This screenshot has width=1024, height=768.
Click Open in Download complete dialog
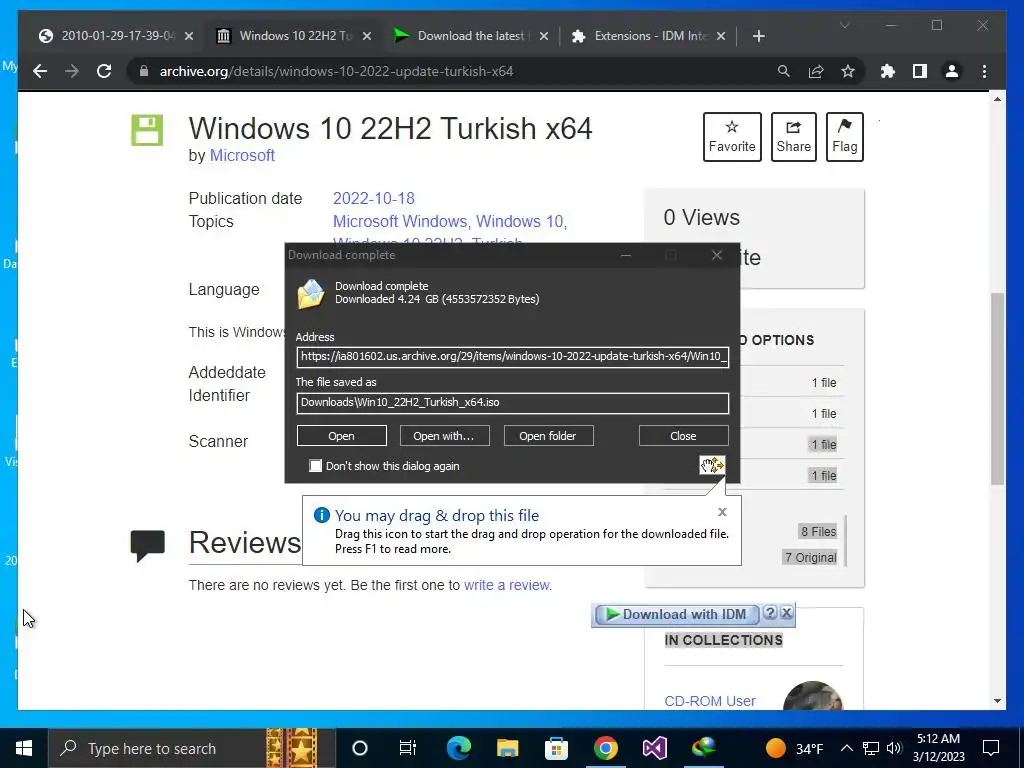(342, 436)
